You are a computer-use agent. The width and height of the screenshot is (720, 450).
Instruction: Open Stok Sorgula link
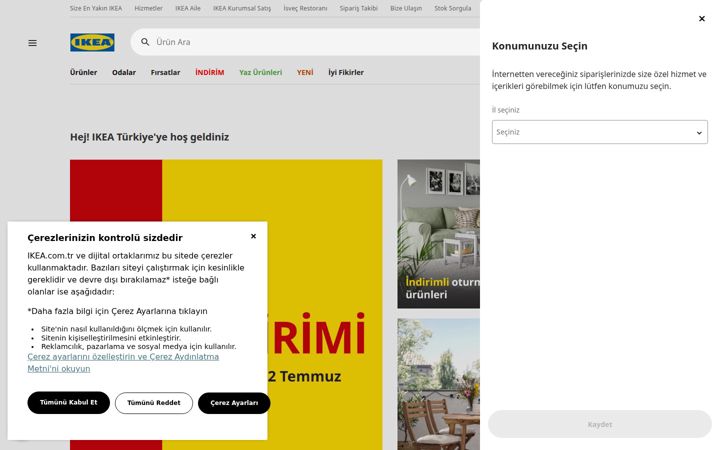[453, 8]
